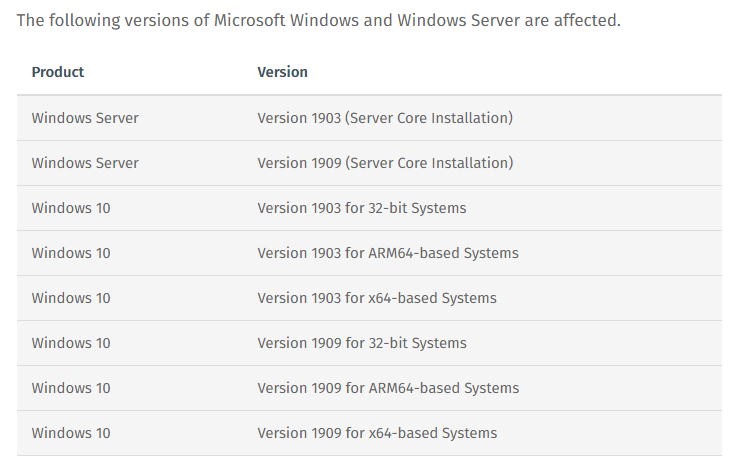Click Windows Server in the Version 1909 row

(x=85, y=163)
